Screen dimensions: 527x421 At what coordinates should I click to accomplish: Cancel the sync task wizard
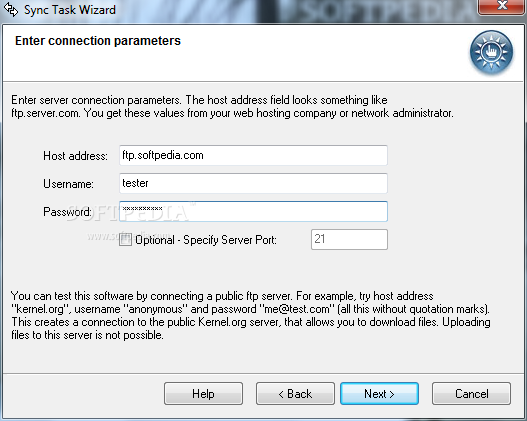click(x=471, y=393)
